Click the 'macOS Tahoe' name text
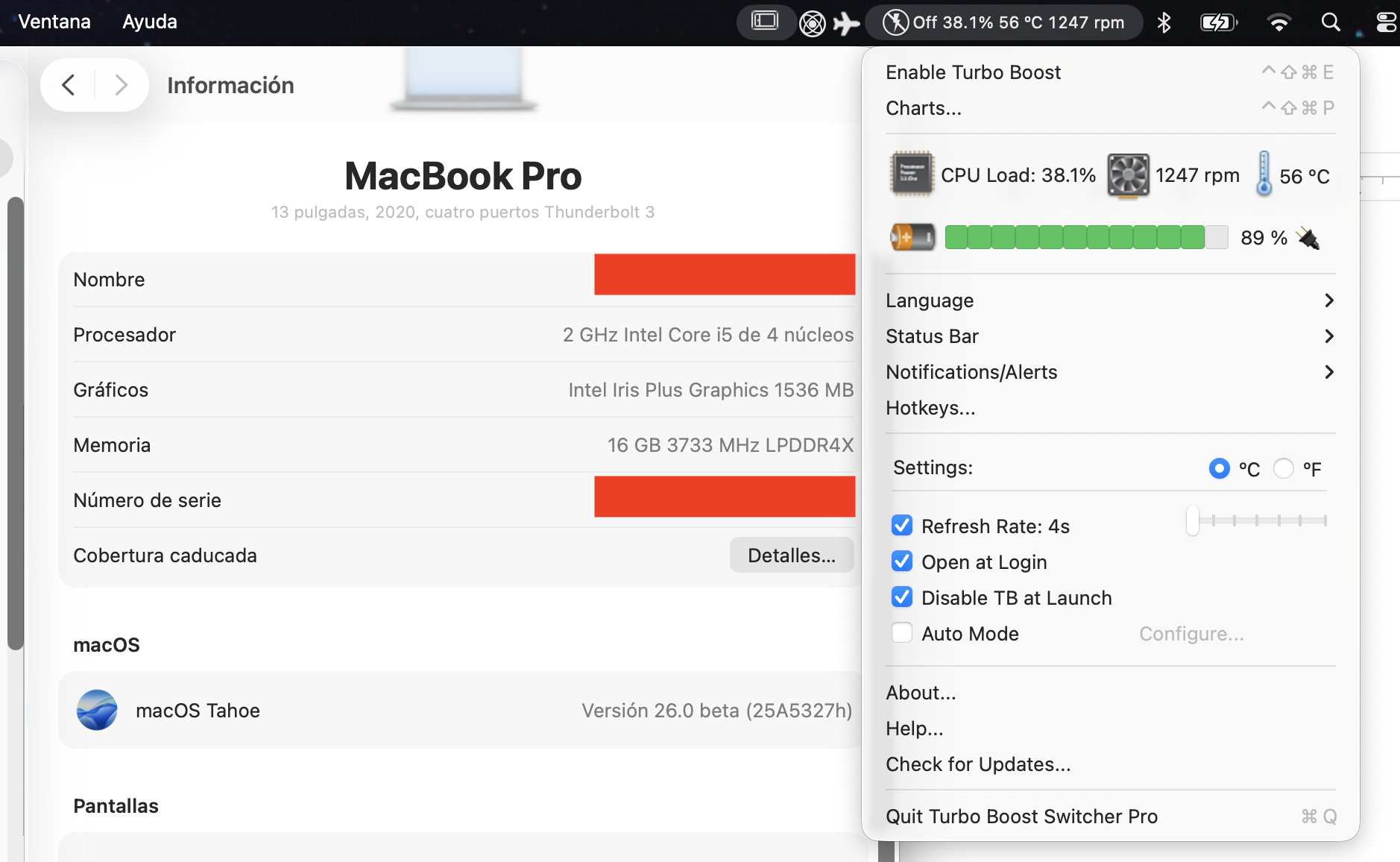The height and width of the screenshot is (862, 1400). 198,711
